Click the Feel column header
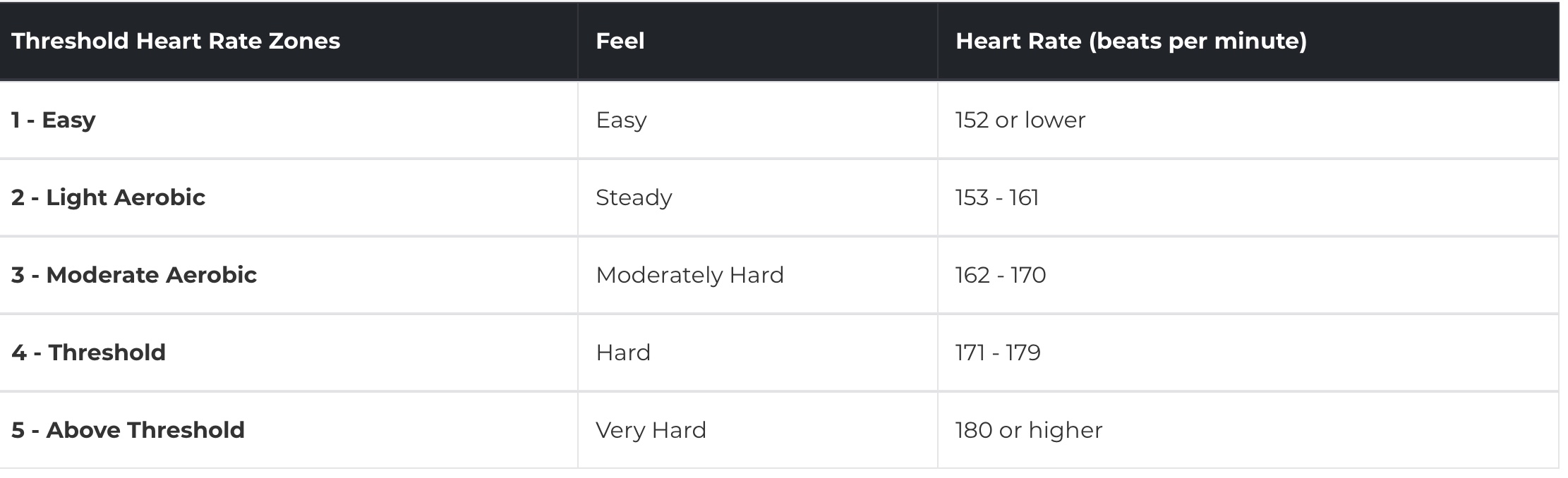This screenshot has height=478, width=1568. (x=758, y=41)
